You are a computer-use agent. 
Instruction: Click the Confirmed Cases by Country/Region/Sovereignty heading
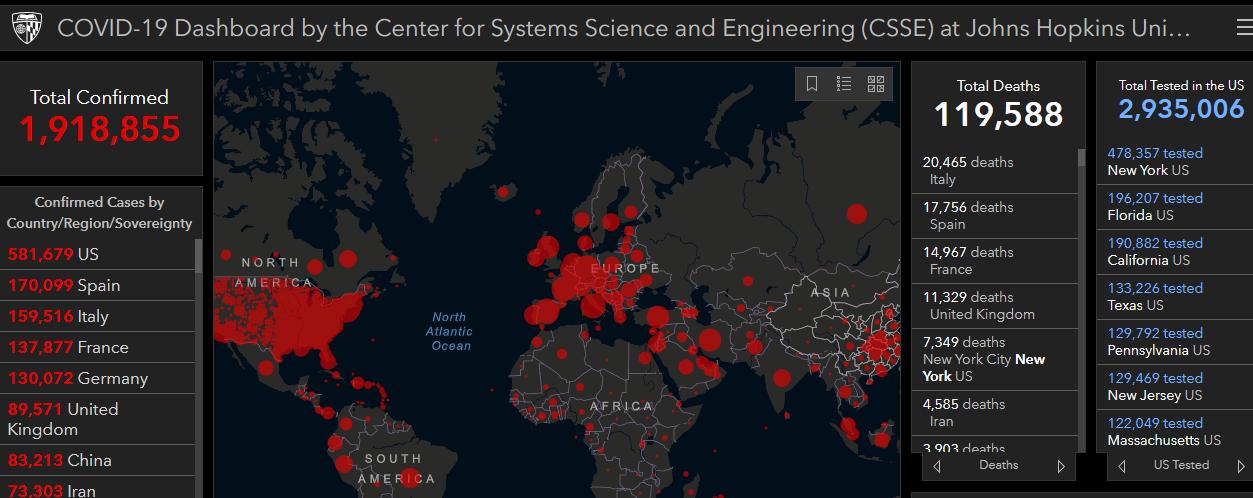[99, 213]
